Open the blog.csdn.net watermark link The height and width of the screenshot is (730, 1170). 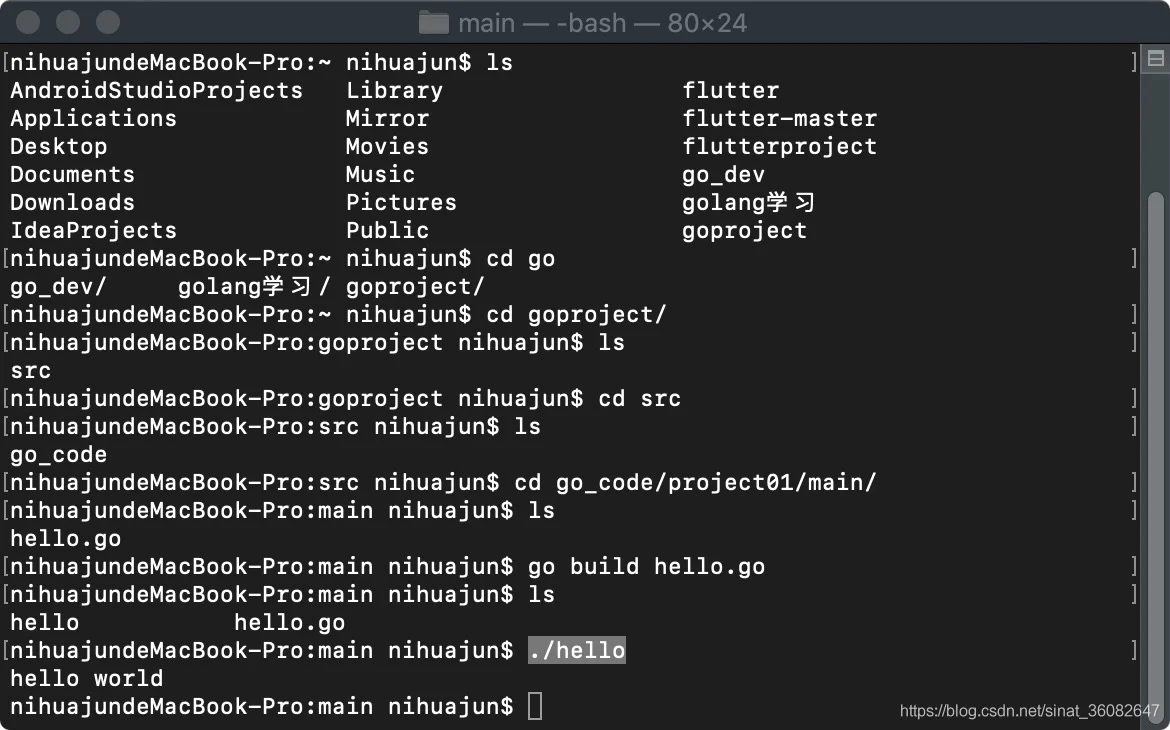[x=1029, y=711]
